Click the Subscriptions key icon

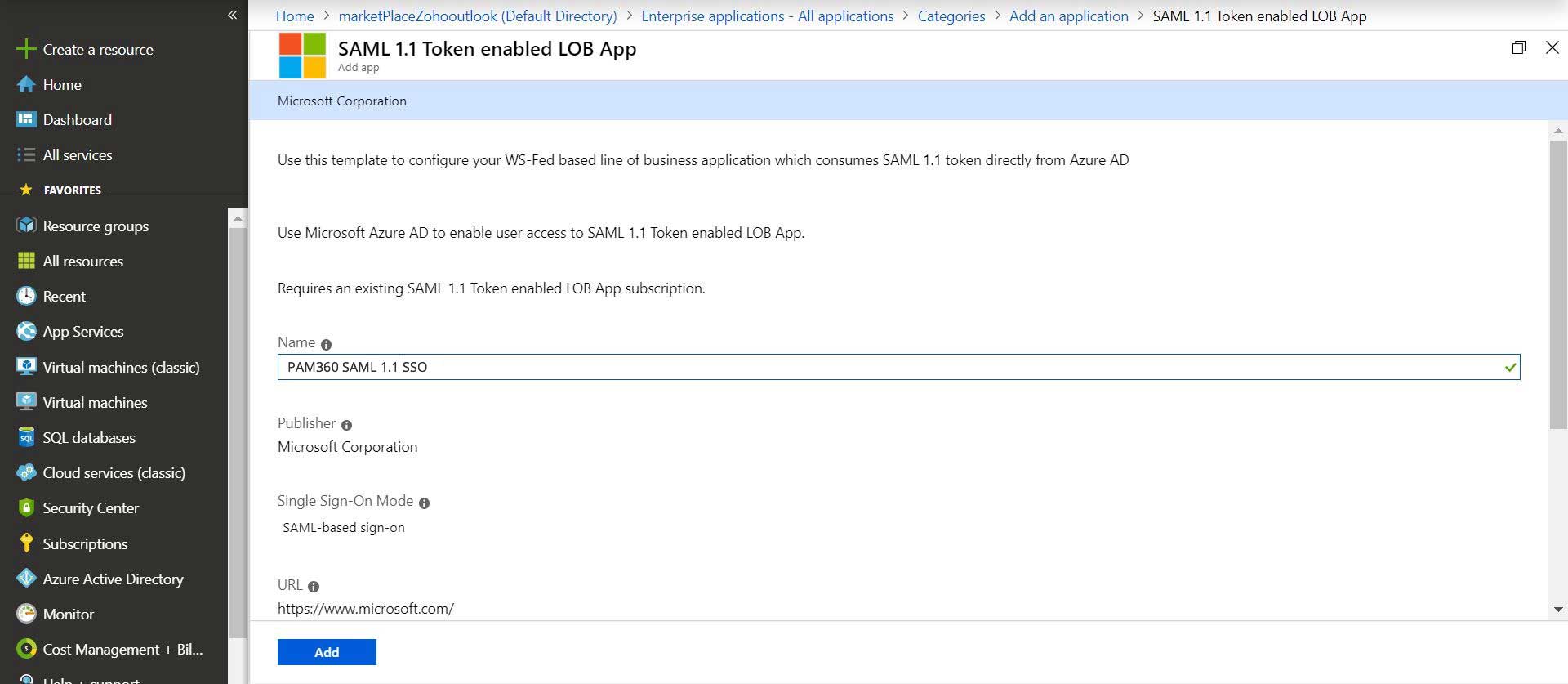(x=26, y=543)
